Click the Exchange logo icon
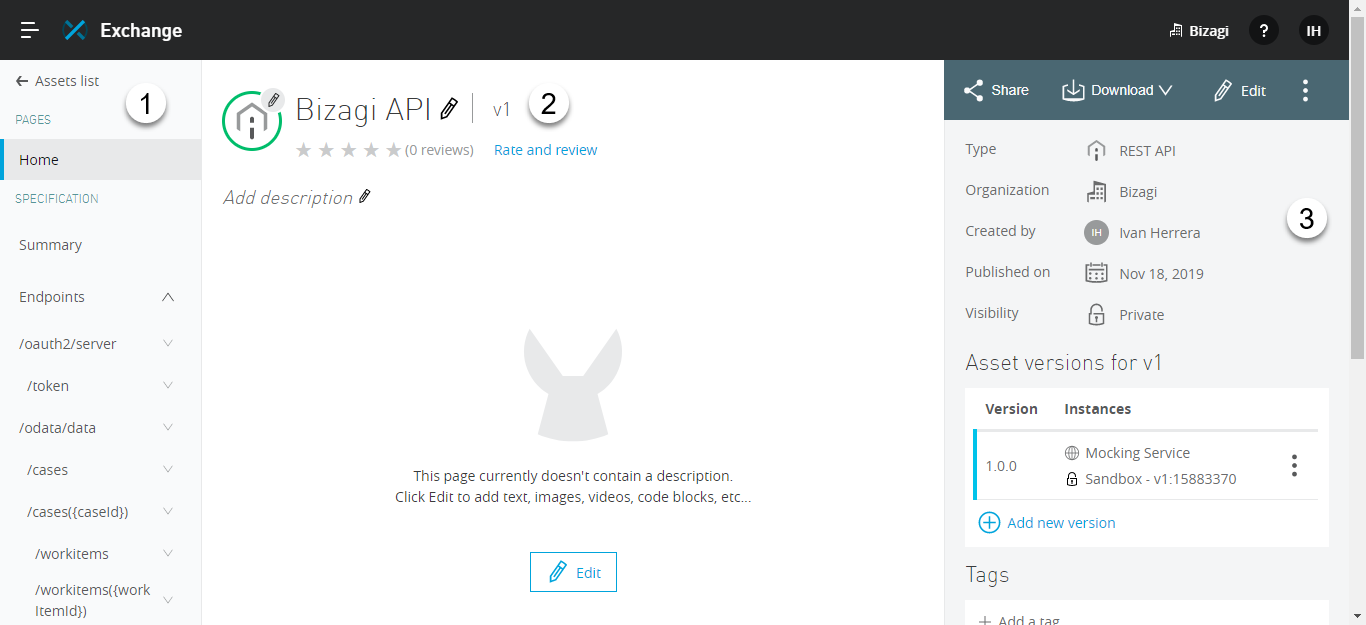Image resolution: width=1366 pixels, height=625 pixels. [75, 30]
